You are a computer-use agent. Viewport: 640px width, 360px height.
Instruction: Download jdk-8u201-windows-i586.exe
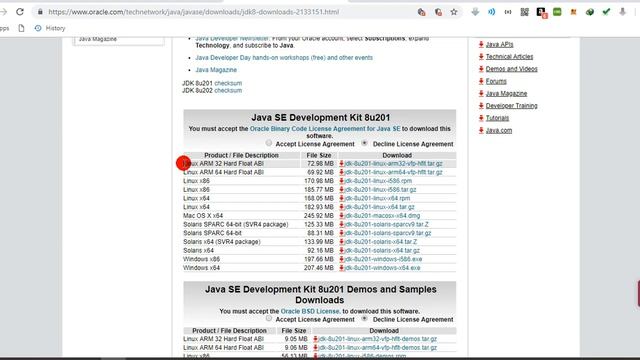click(383, 259)
